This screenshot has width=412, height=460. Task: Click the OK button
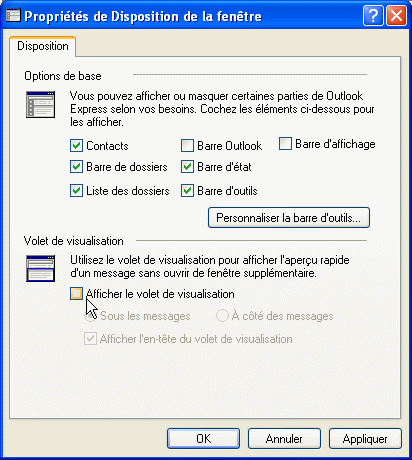203,439
